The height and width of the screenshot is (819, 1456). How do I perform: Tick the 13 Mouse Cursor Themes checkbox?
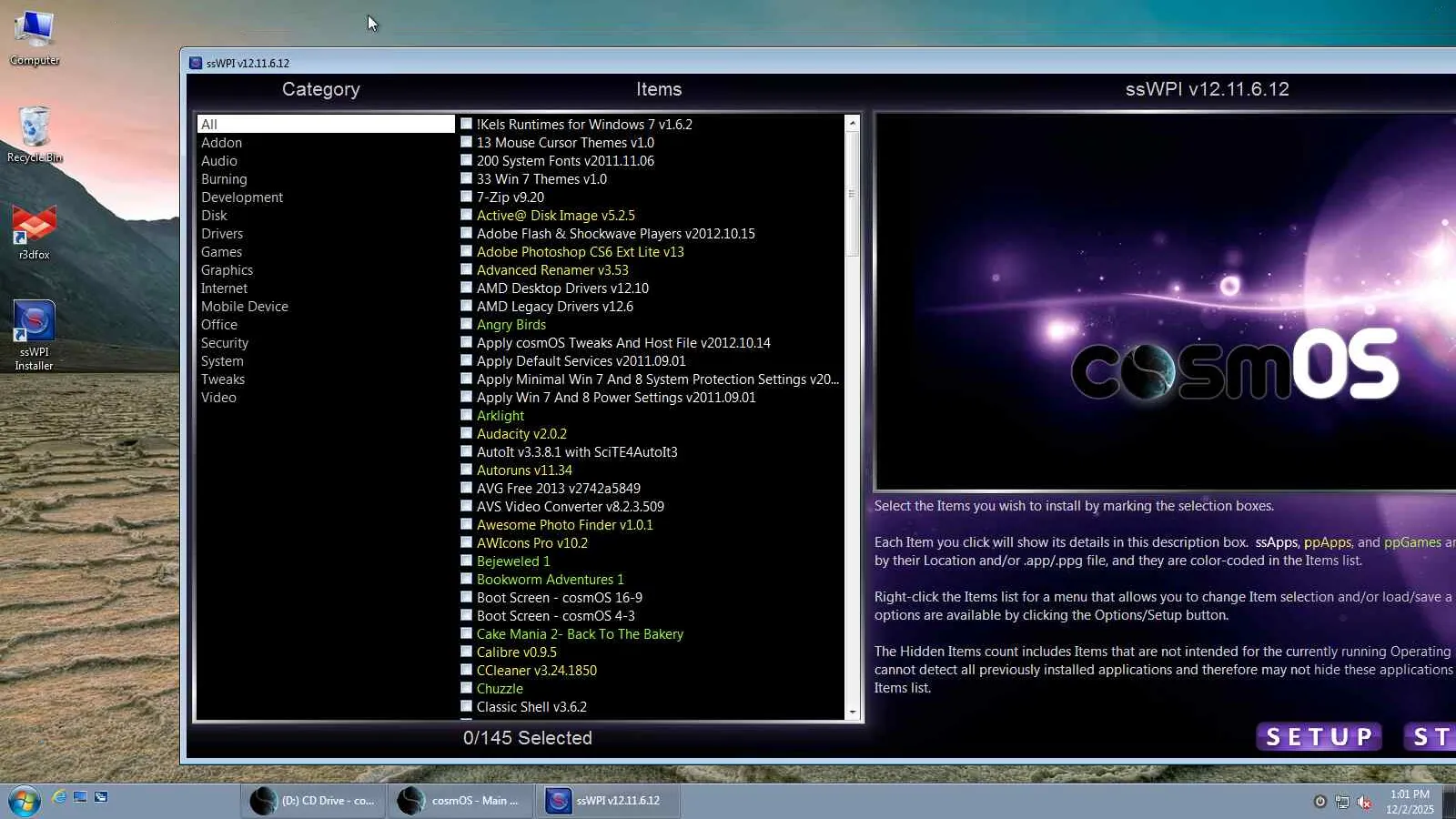(x=466, y=142)
